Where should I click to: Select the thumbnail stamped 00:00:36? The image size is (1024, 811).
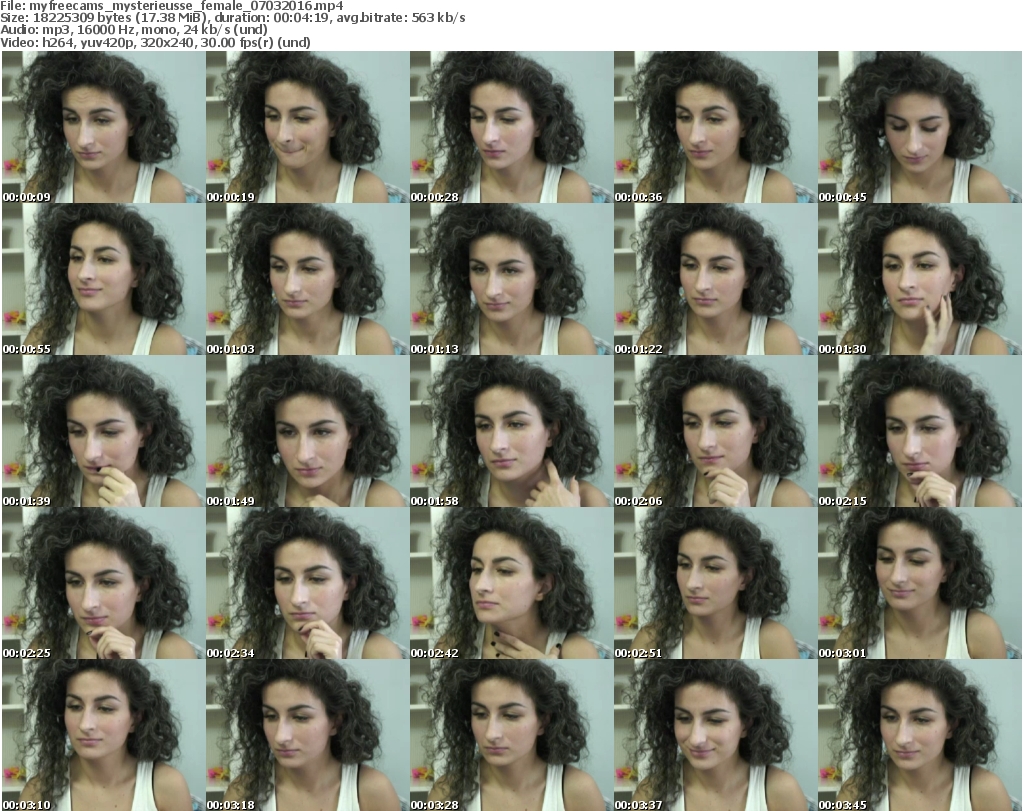(x=715, y=127)
